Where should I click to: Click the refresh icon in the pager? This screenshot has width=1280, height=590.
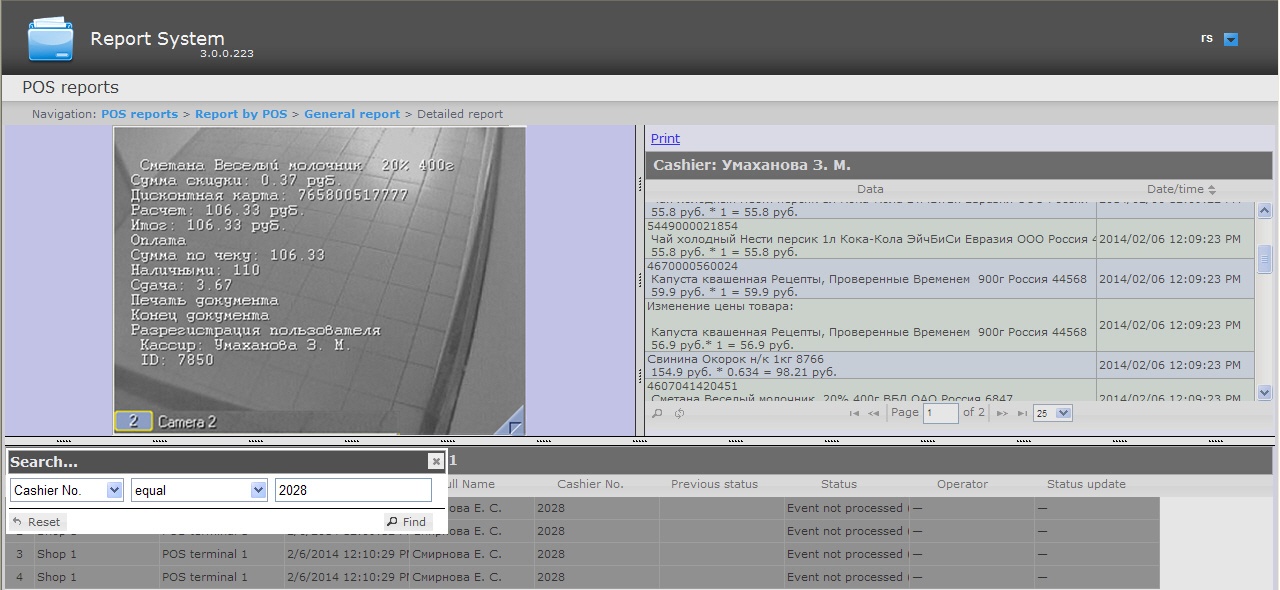tap(679, 413)
